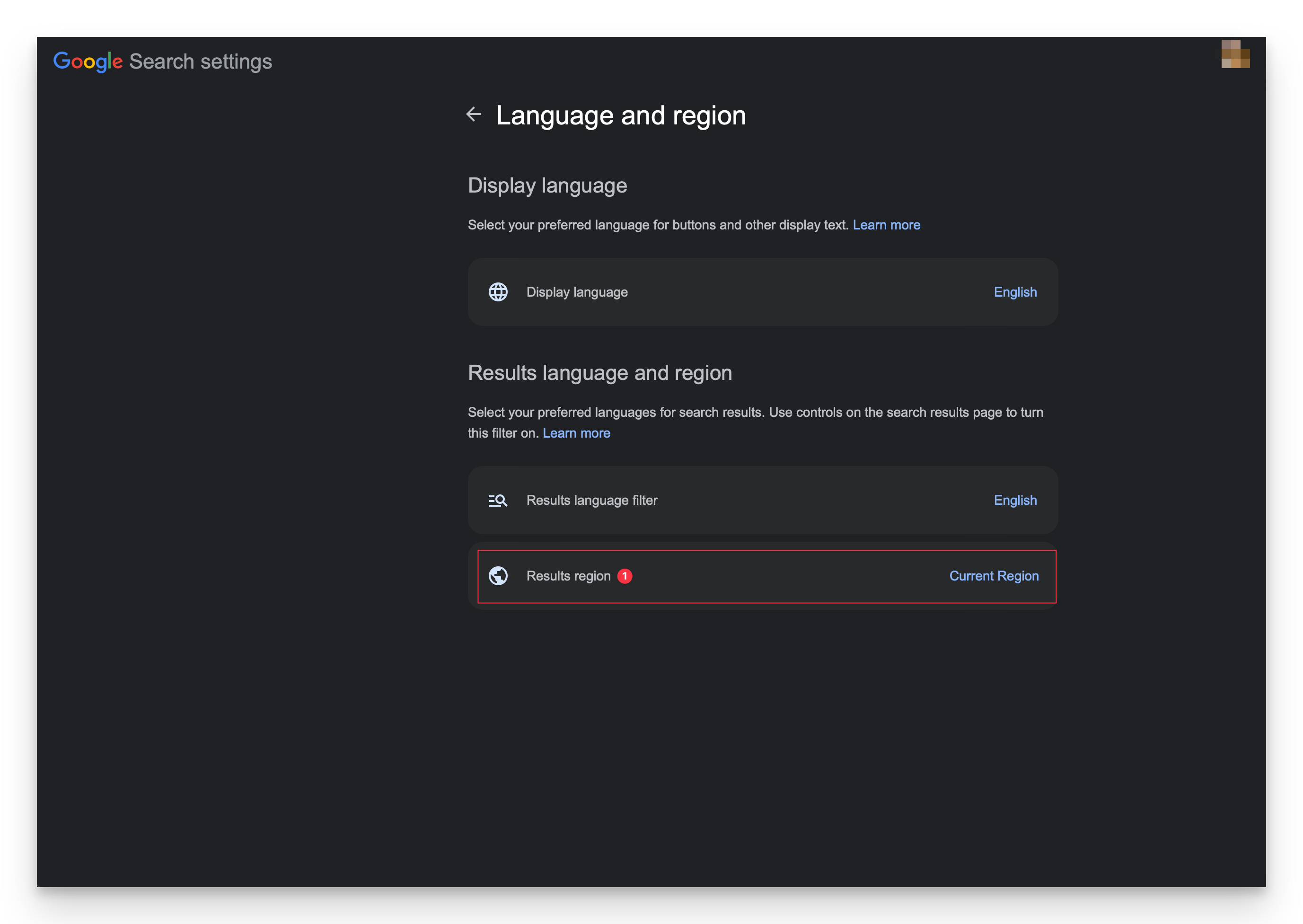Click the Results region label text
Viewport: 1303px width, 924px height.
(x=568, y=576)
